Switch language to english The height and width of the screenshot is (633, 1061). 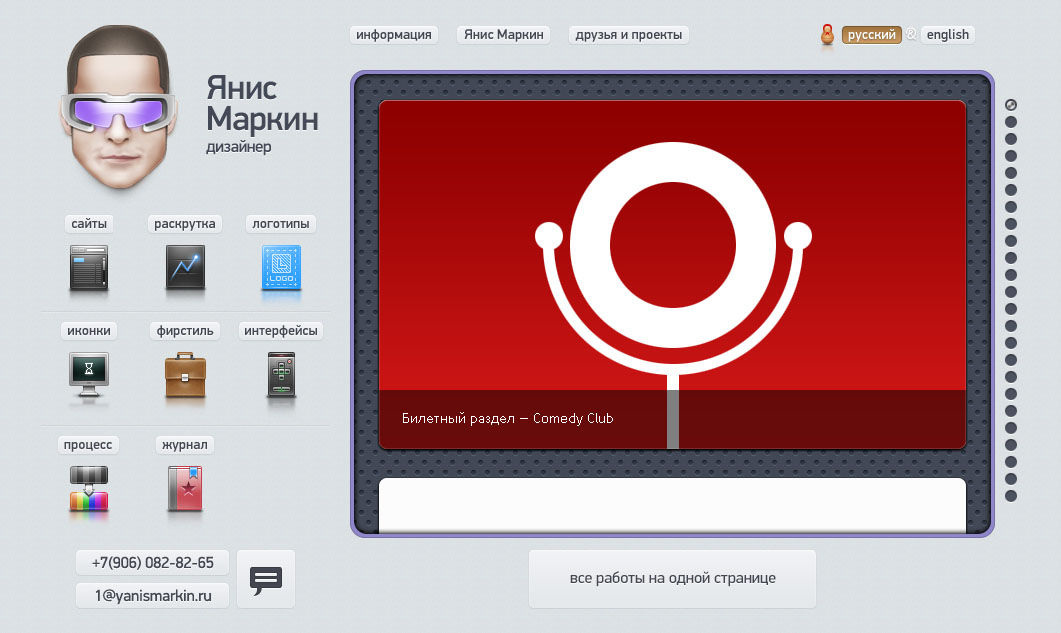947,35
